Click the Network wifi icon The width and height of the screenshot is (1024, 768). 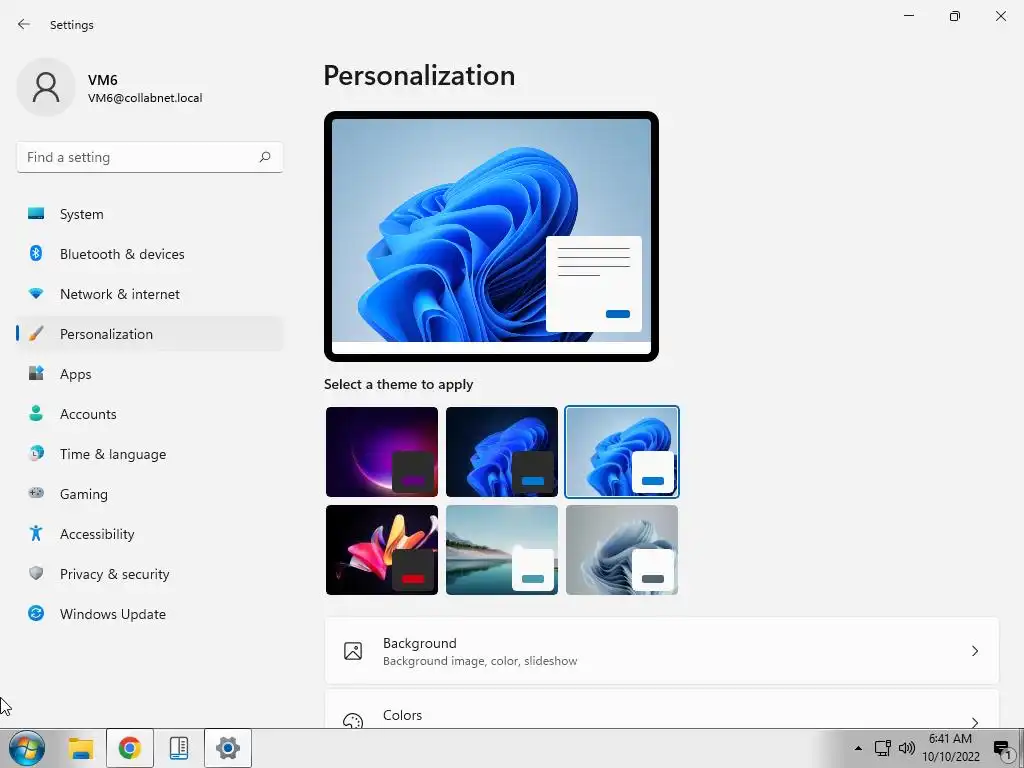(36, 294)
